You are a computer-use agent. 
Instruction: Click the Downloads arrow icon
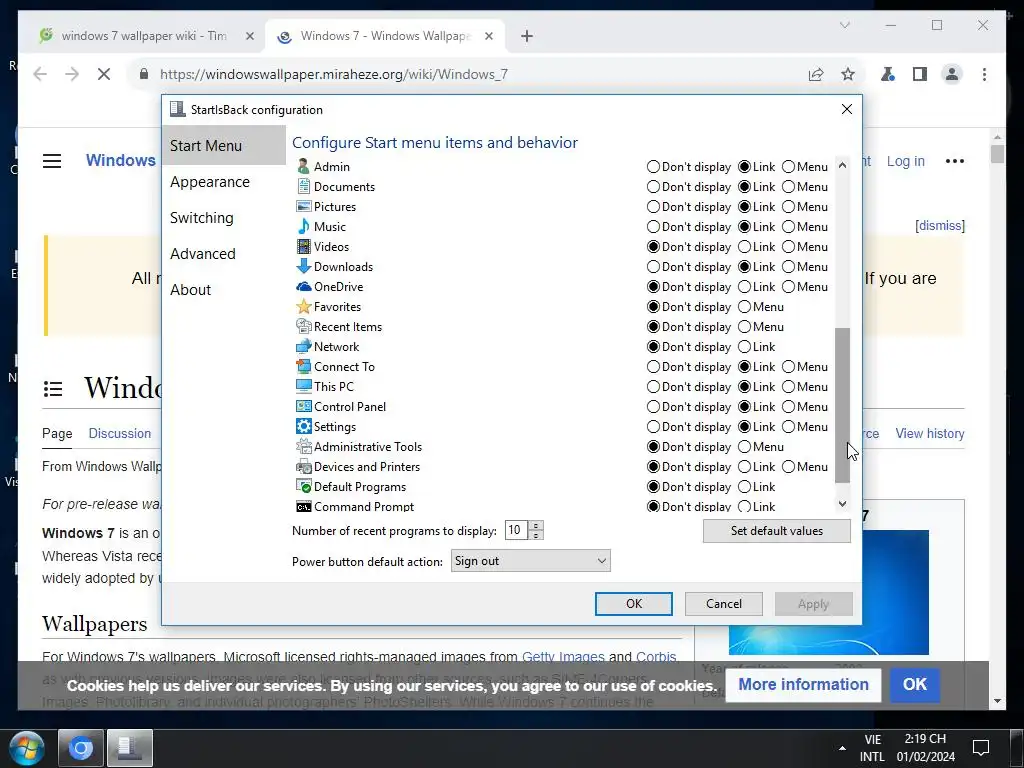click(x=303, y=266)
